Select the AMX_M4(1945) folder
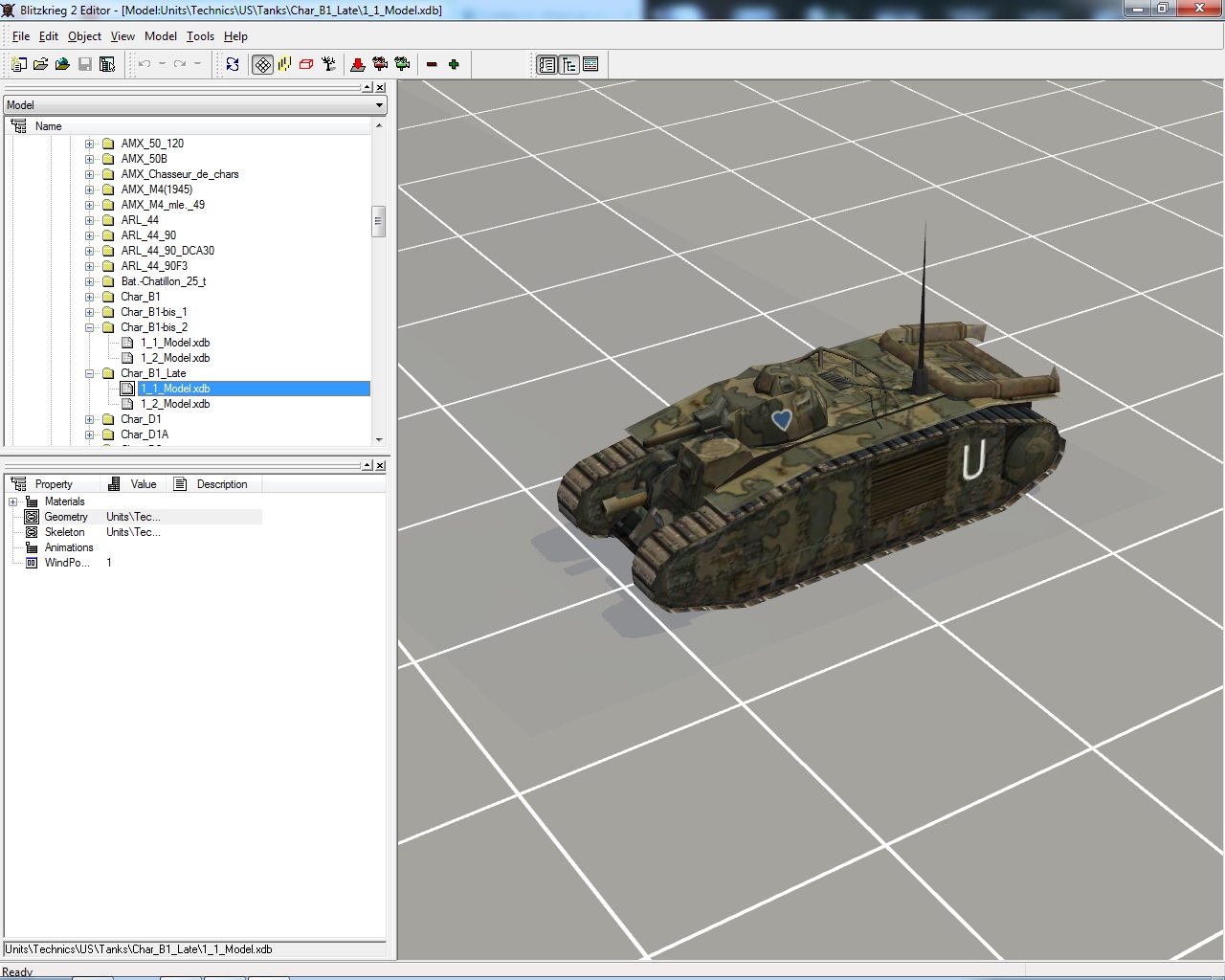This screenshot has width=1225, height=980. [157, 189]
